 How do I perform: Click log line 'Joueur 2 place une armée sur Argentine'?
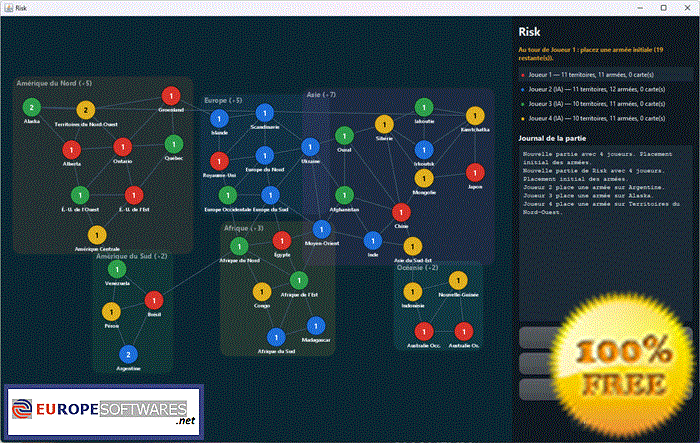pyautogui.click(x=594, y=187)
